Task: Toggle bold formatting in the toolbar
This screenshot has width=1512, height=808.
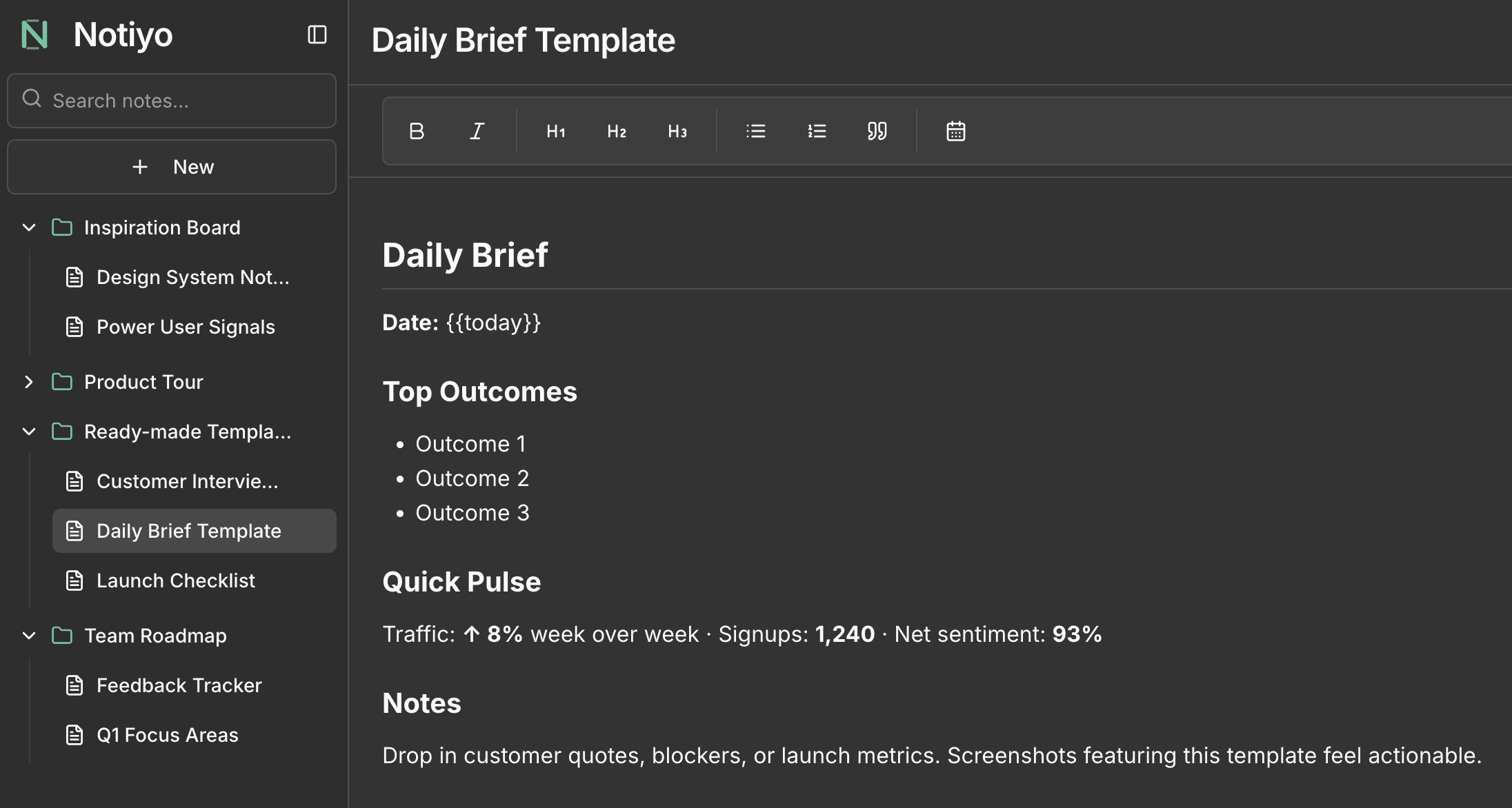Action: (x=417, y=131)
